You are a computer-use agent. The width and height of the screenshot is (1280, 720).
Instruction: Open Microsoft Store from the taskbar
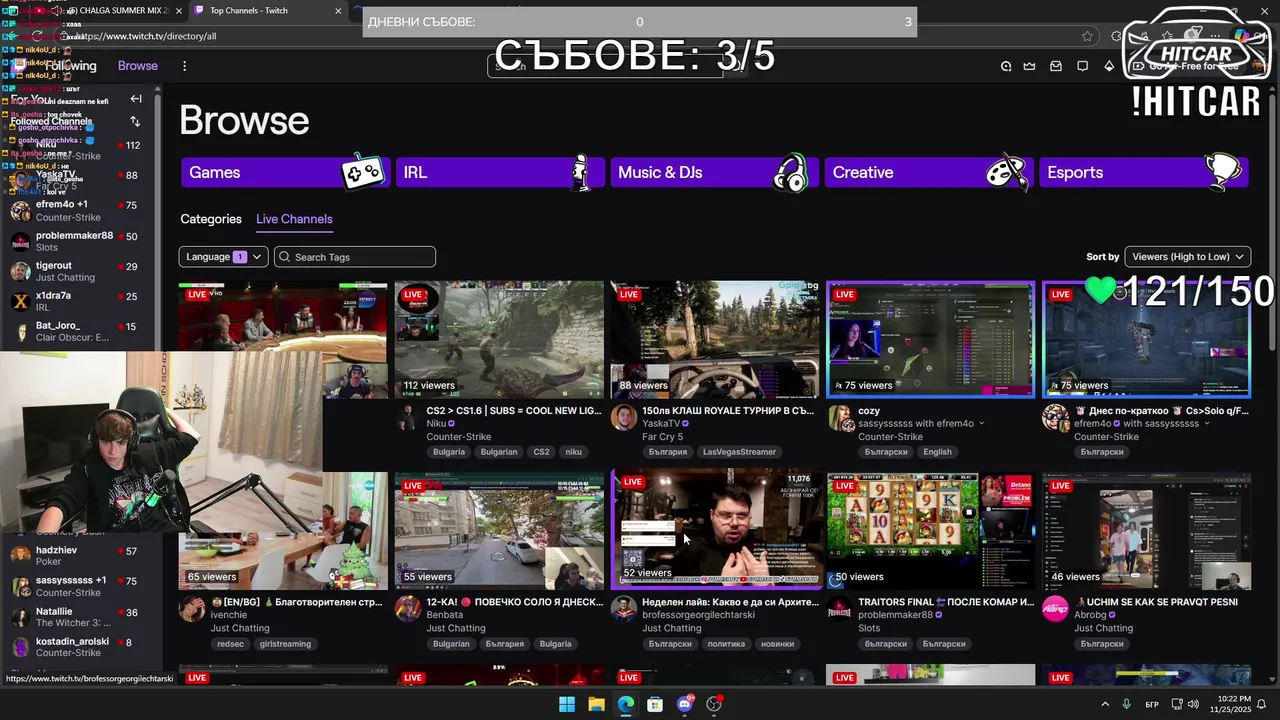point(655,704)
